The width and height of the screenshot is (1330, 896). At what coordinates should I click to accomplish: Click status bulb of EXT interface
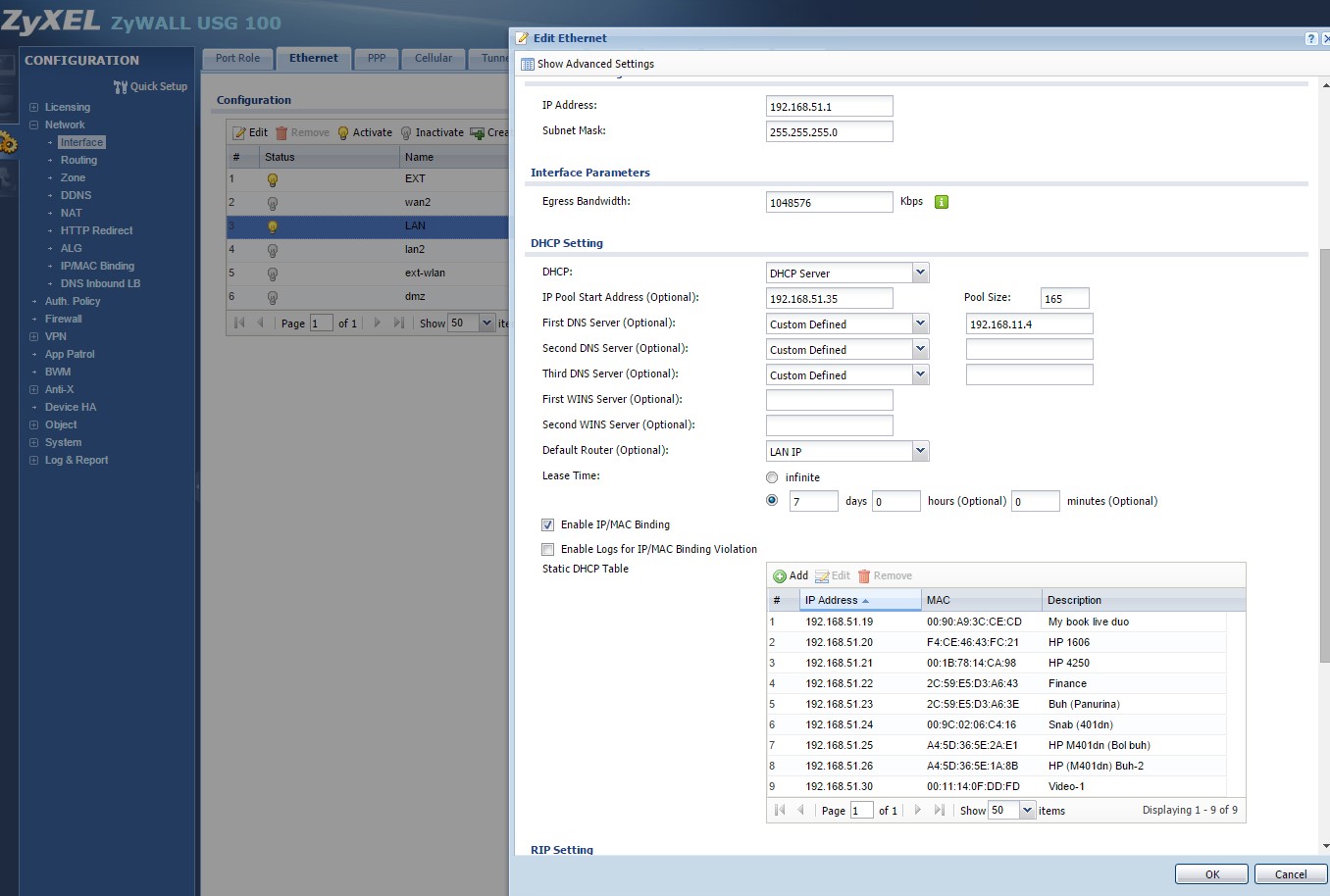click(x=273, y=179)
